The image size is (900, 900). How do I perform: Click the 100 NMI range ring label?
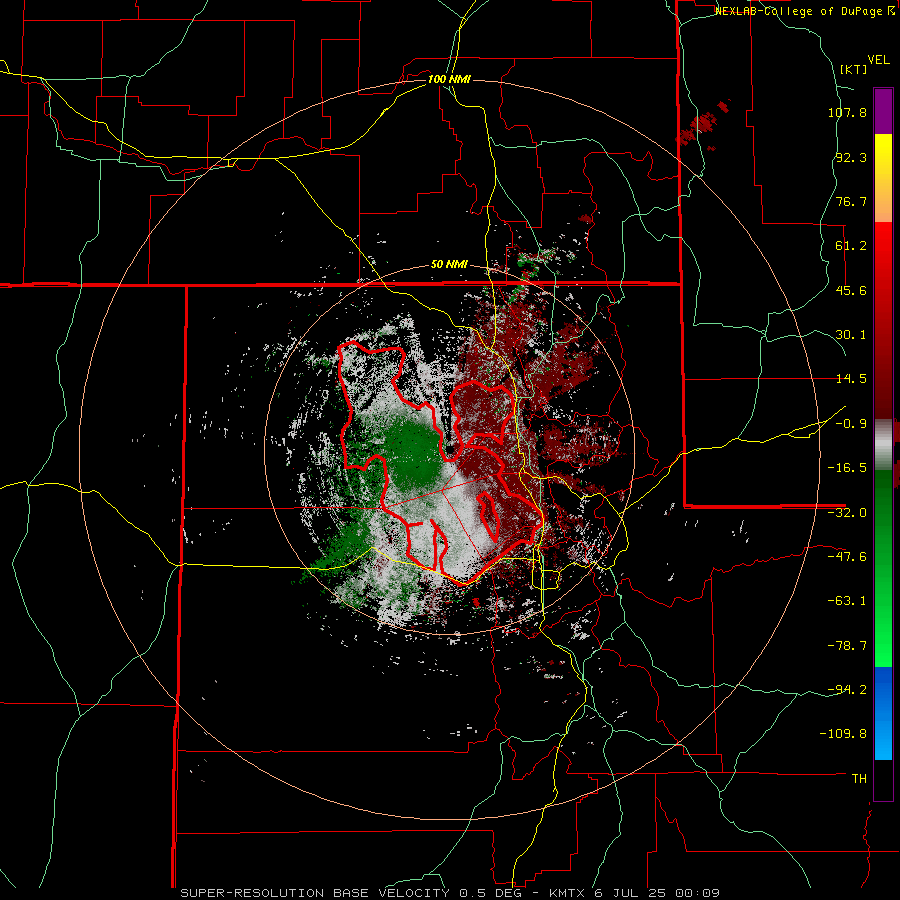tap(449, 79)
